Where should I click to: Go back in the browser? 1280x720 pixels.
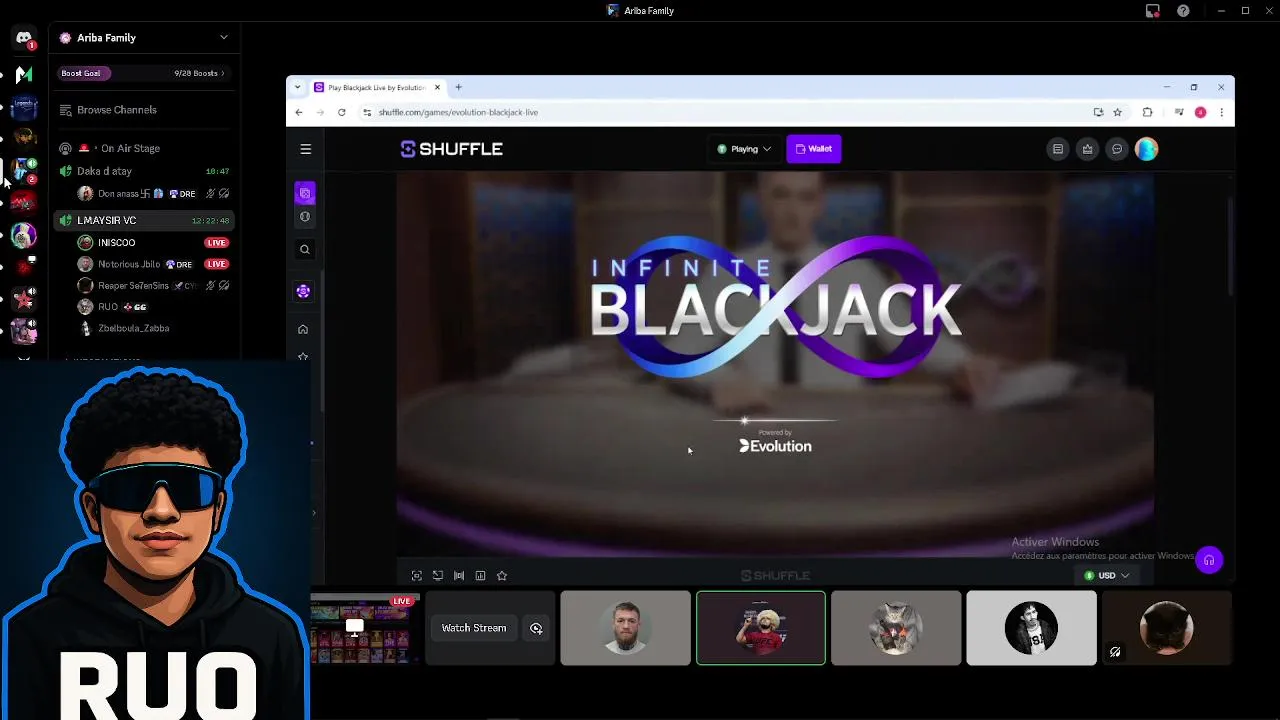tap(299, 112)
